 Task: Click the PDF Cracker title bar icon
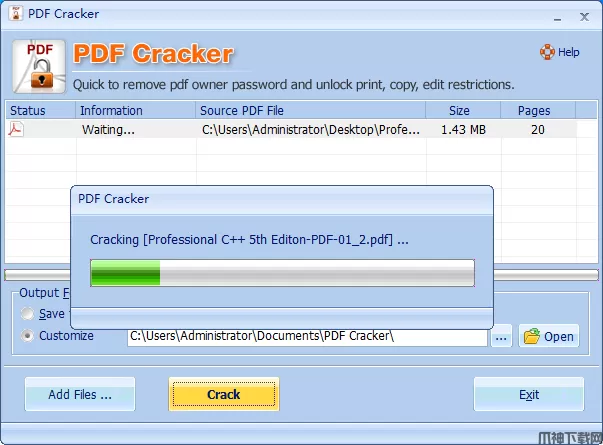tap(16, 13)
